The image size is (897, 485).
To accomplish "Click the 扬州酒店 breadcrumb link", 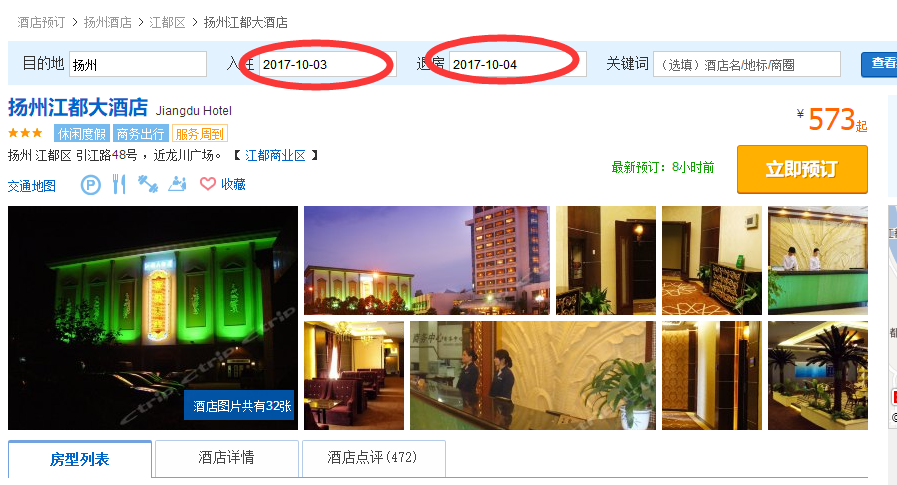I will pyautogui.click(x=108, y=22).
